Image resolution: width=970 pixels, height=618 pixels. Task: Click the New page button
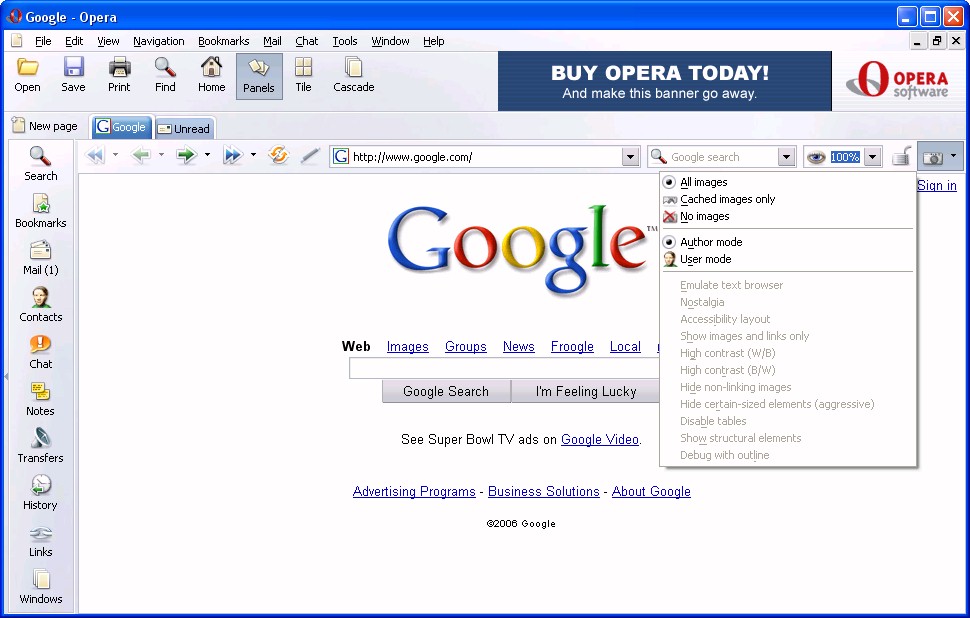click(45, 126)
